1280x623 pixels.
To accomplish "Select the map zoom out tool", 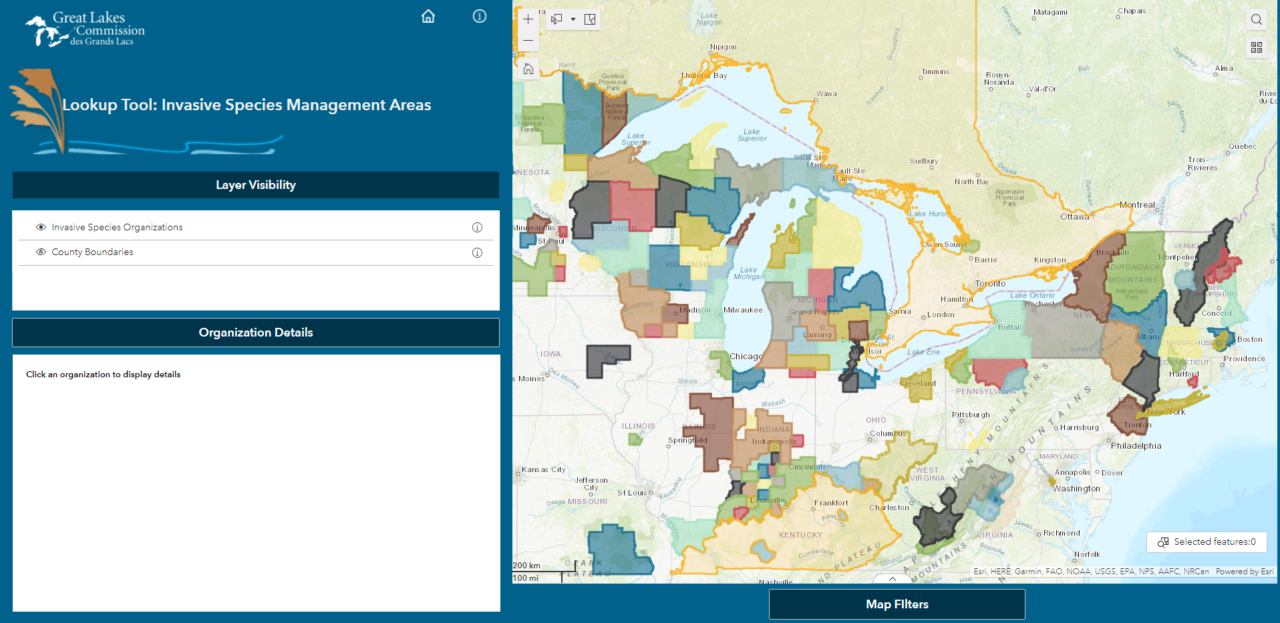I will pos(528,41).
